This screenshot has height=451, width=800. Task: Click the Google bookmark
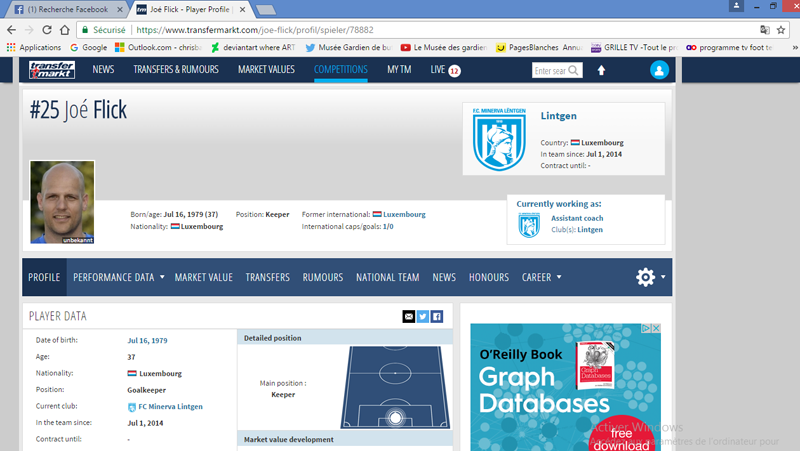(x=89, y=47)
